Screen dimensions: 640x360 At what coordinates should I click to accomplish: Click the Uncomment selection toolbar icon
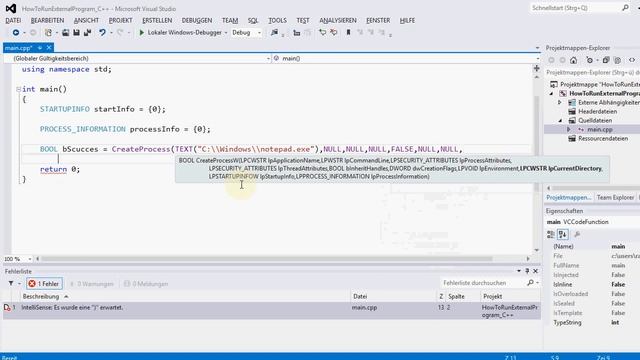coord(333,32)
